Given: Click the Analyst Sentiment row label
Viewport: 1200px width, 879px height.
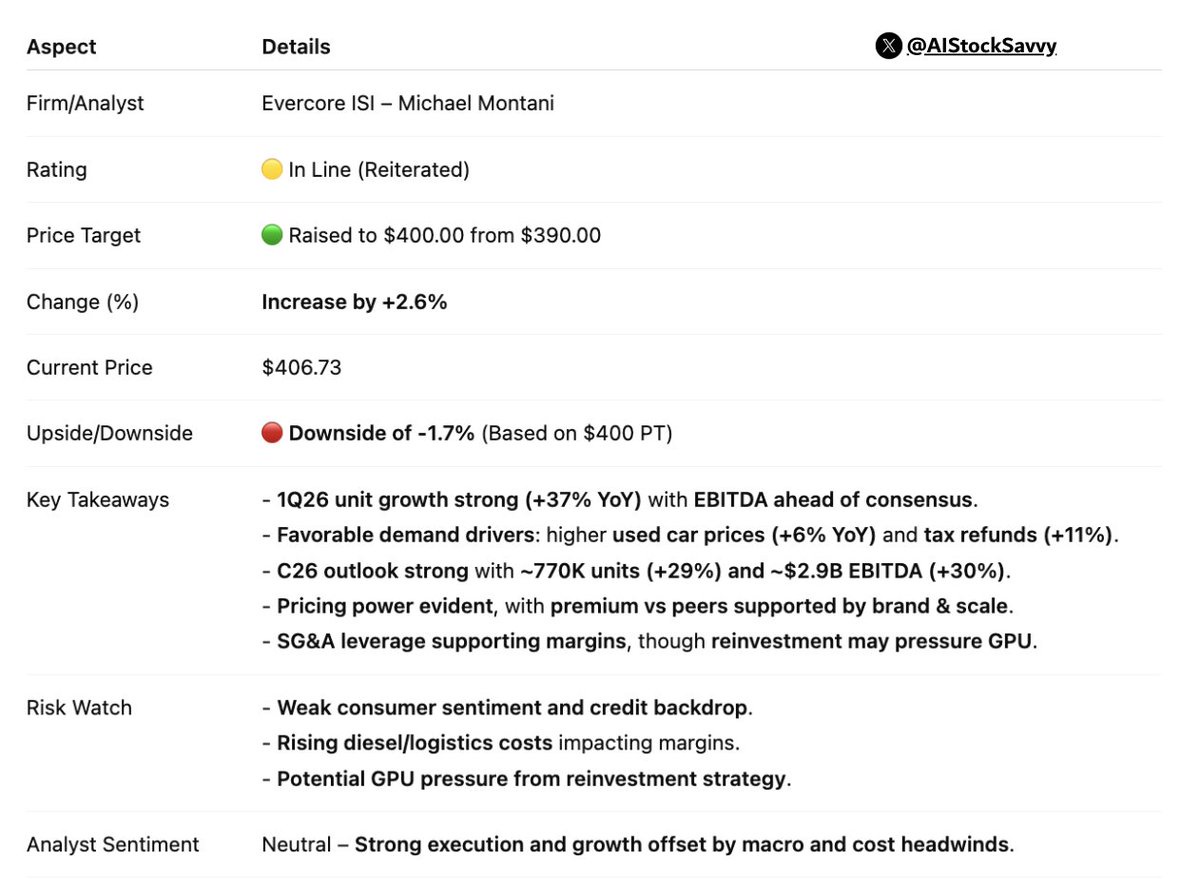Looking at the screenshot, I should tap(113, 845).
